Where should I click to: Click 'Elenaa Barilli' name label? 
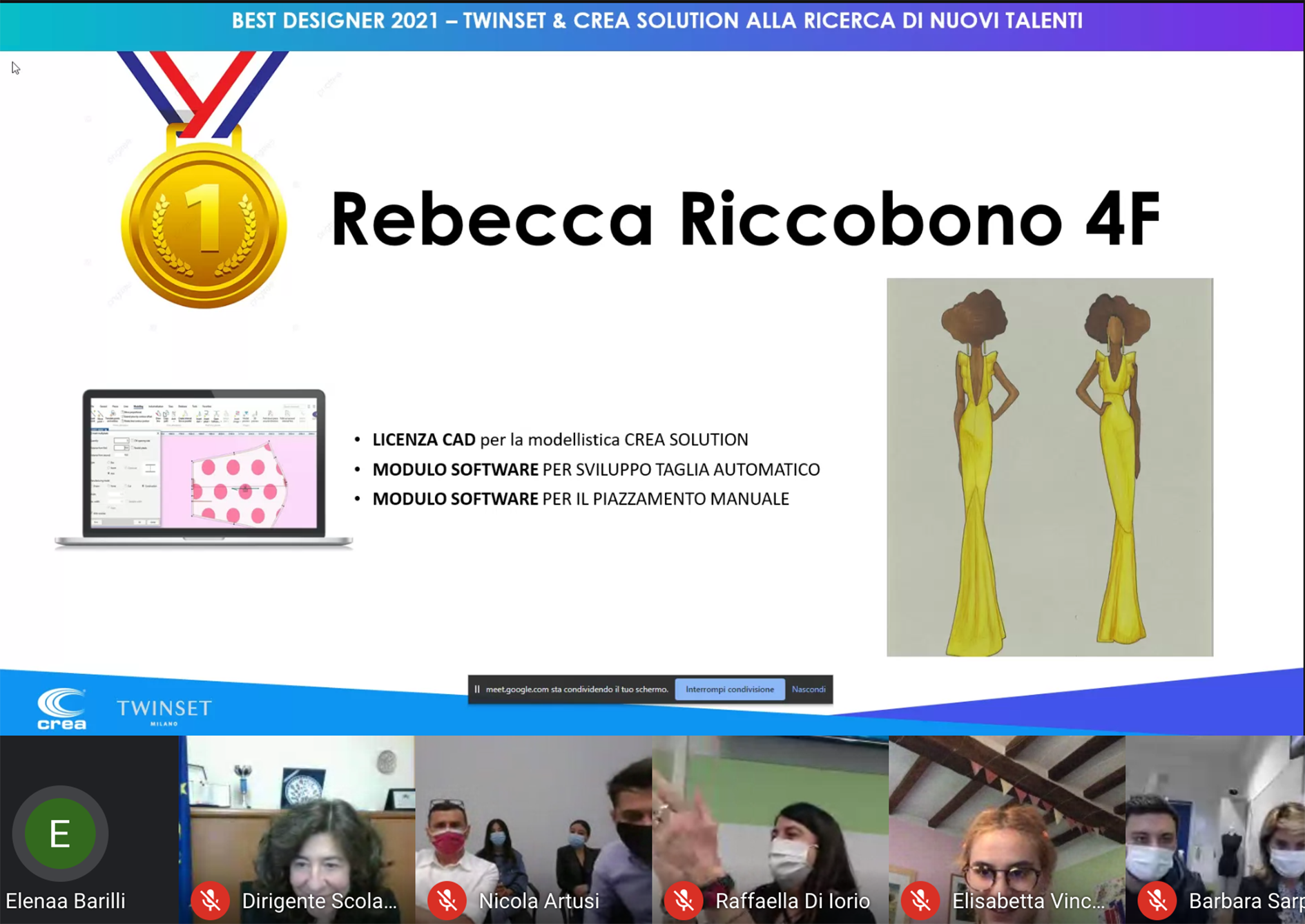pos(66,901)
